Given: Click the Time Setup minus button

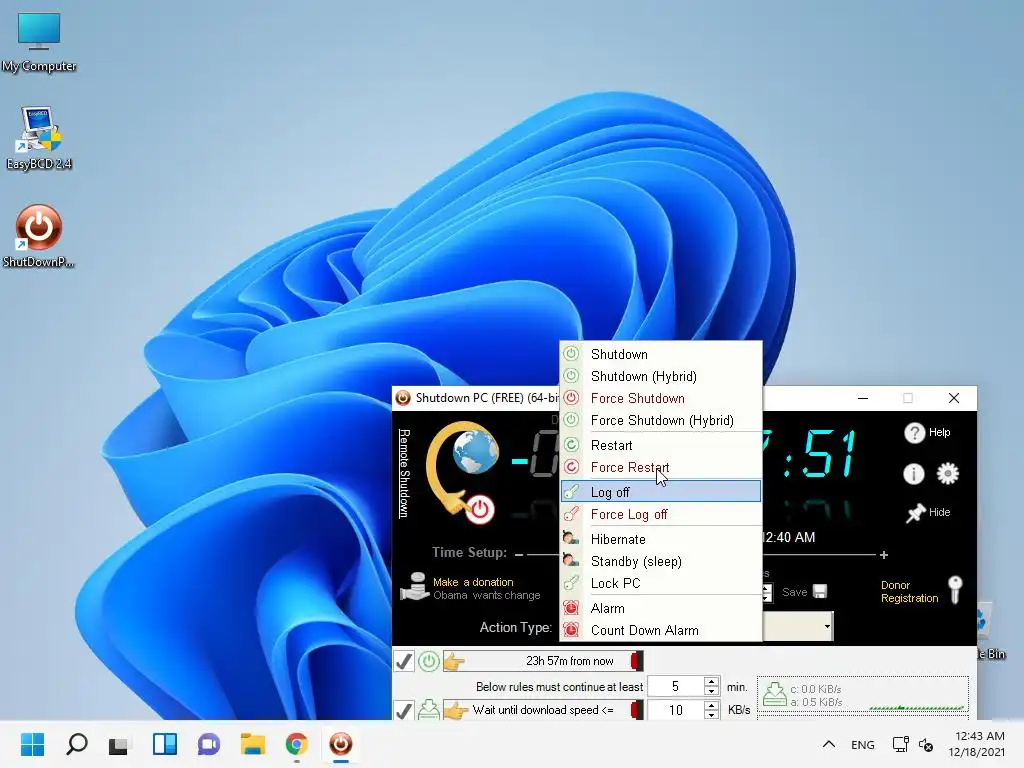Looking at the screenshot, I should click(519, 555).
